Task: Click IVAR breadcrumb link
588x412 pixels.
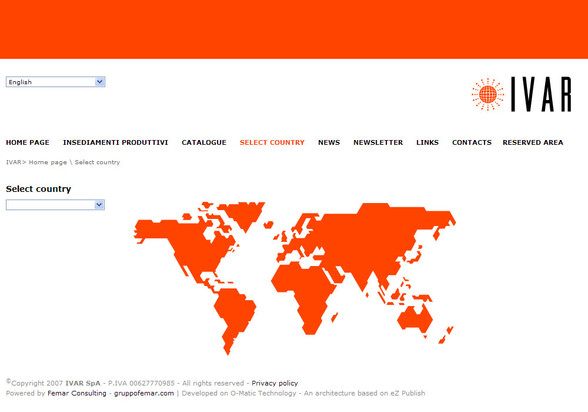Action: click(14, 162)
